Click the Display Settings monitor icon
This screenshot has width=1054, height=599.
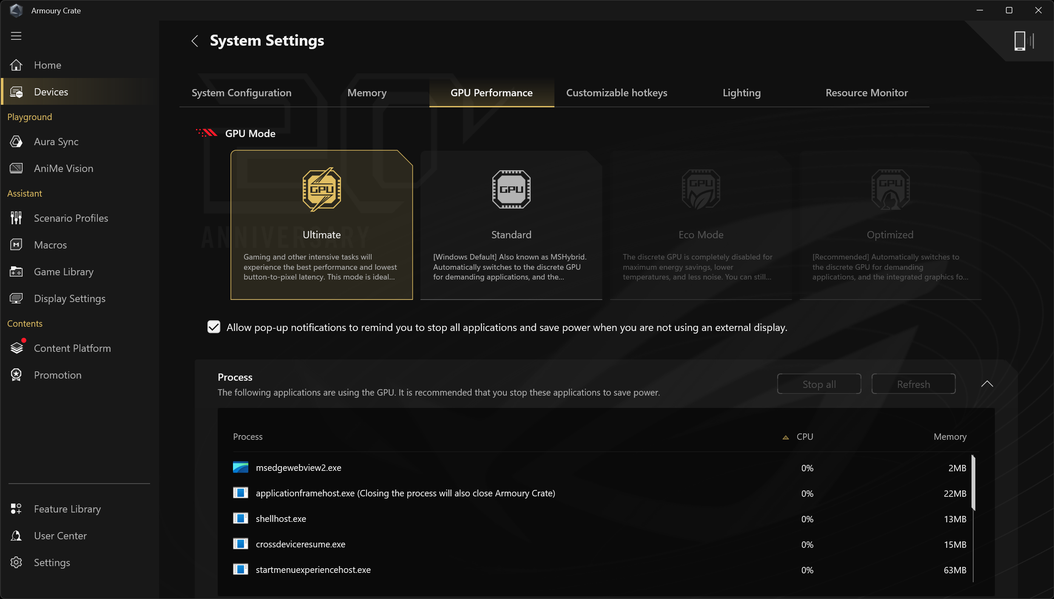tap(16, 299)
